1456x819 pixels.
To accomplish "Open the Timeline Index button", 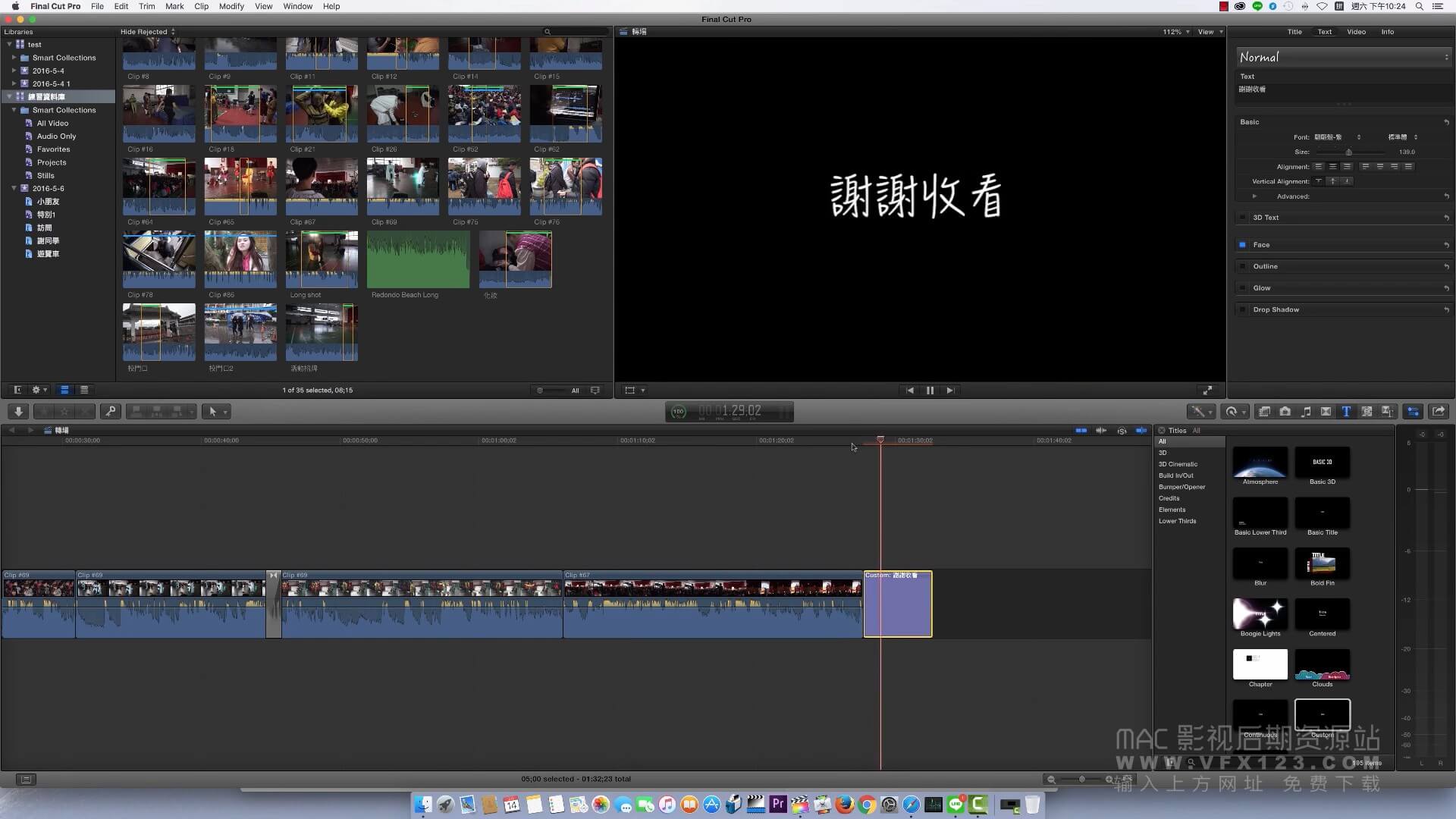I will (26, 779).
